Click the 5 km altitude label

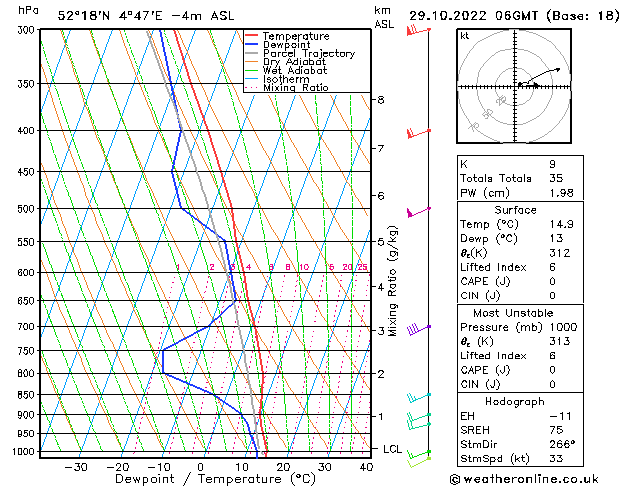[381, 242]
